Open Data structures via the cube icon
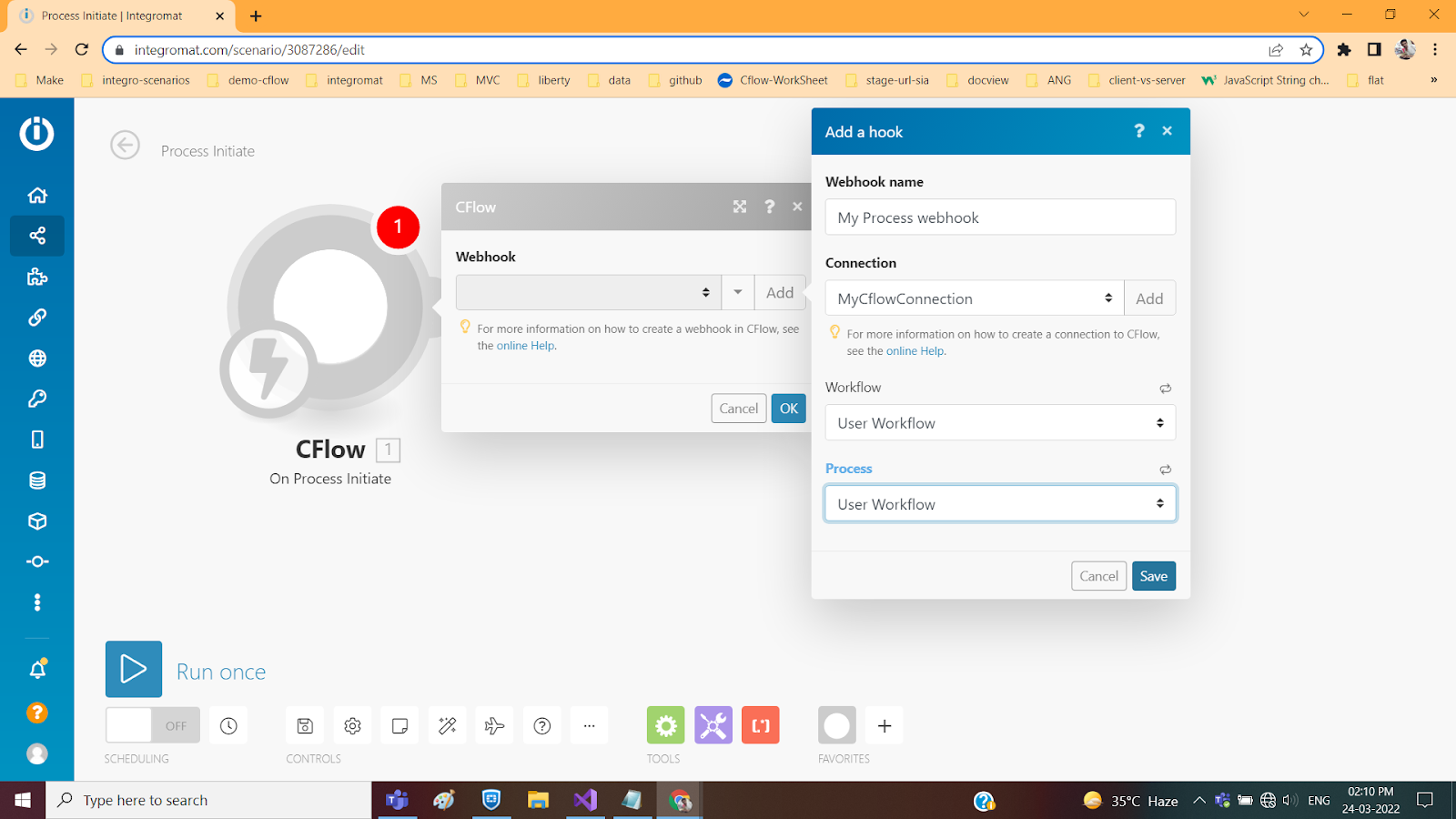Image resolution: width=1456 pixels, height=819 pixels. pos(37,521)
